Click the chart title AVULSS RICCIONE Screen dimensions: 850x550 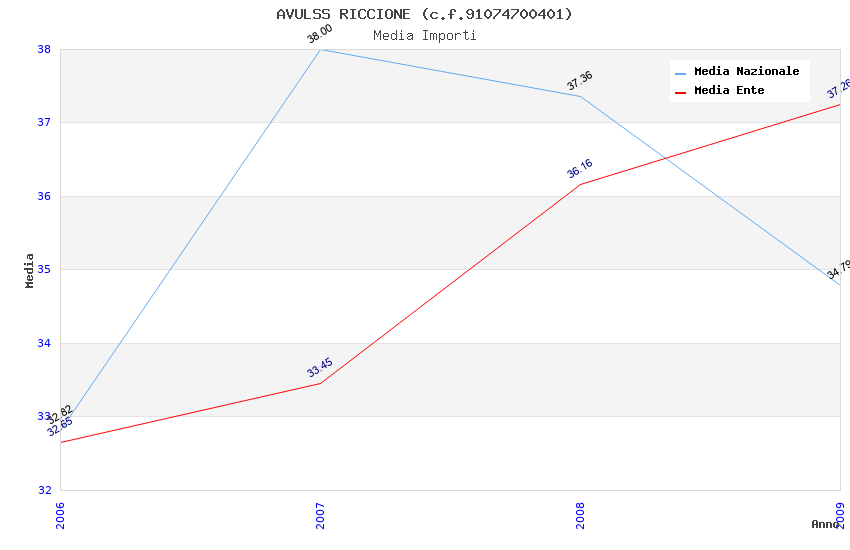click(424, 14)
